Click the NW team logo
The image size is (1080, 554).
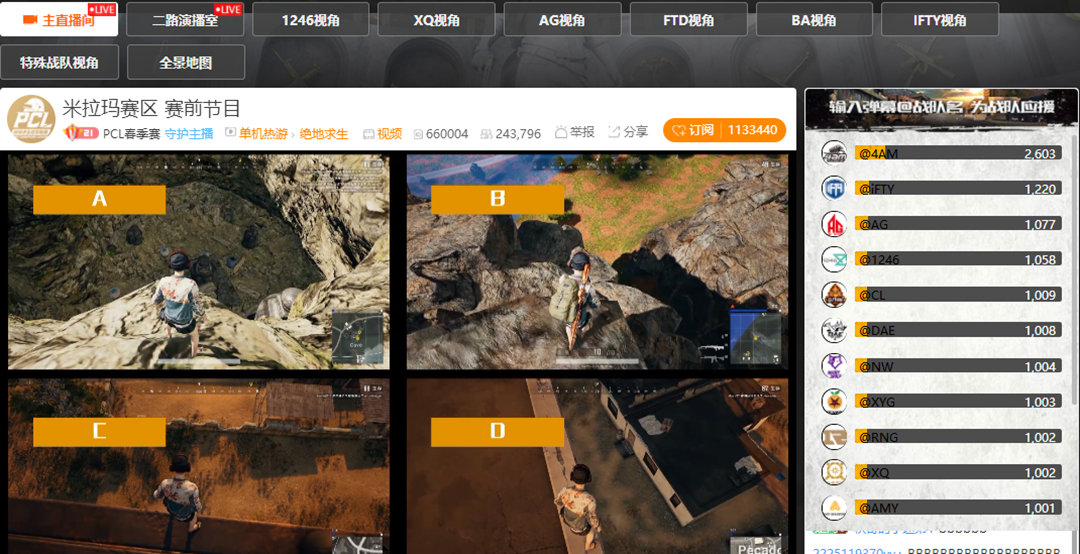pos(834,366)
